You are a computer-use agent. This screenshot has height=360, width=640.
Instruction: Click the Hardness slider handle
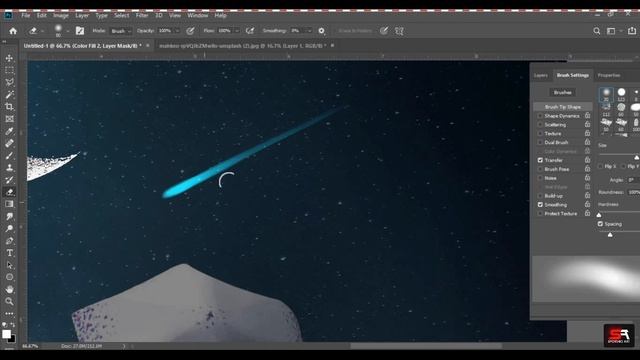(599, 215)
